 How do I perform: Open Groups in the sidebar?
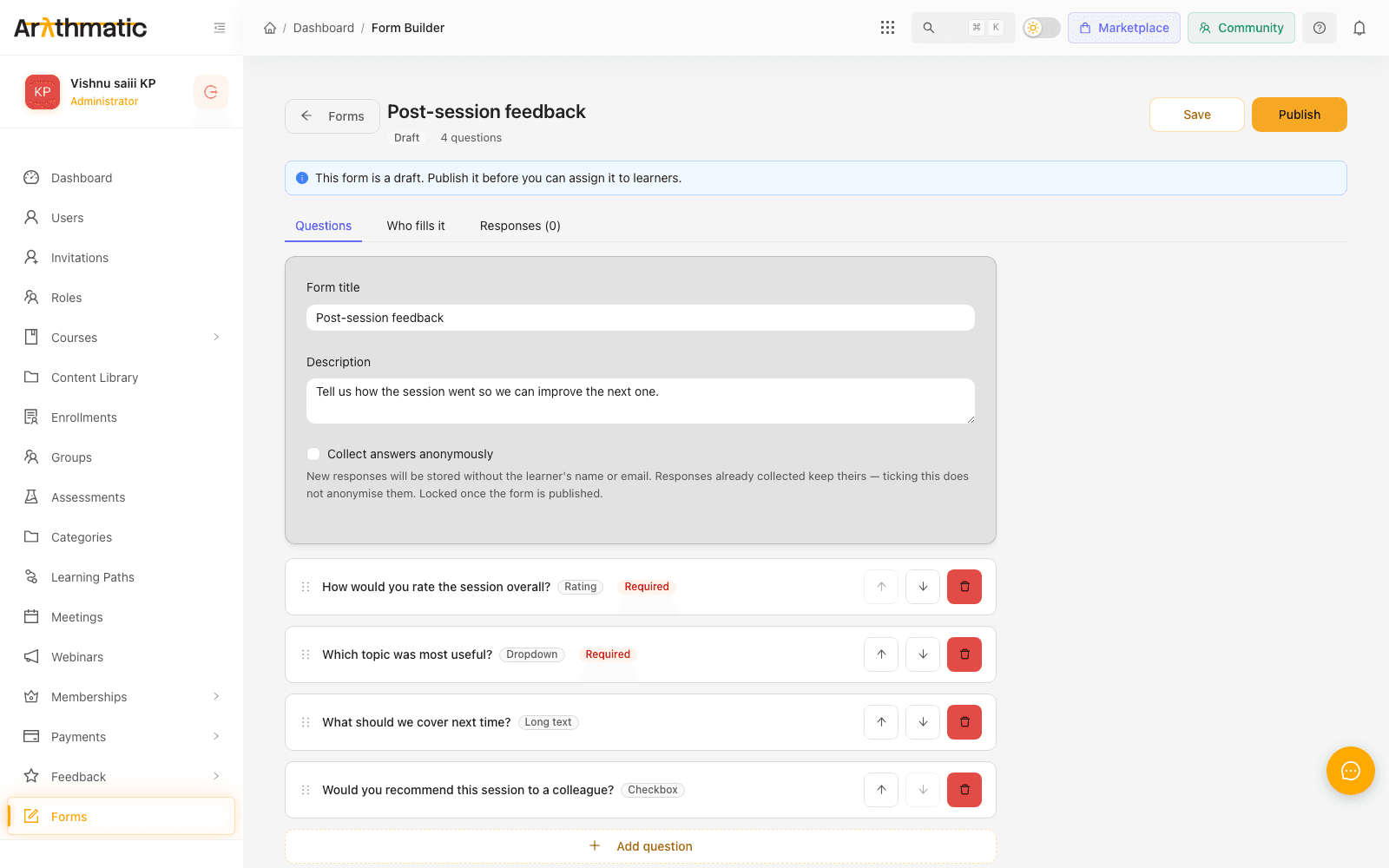tap(122, 457)
